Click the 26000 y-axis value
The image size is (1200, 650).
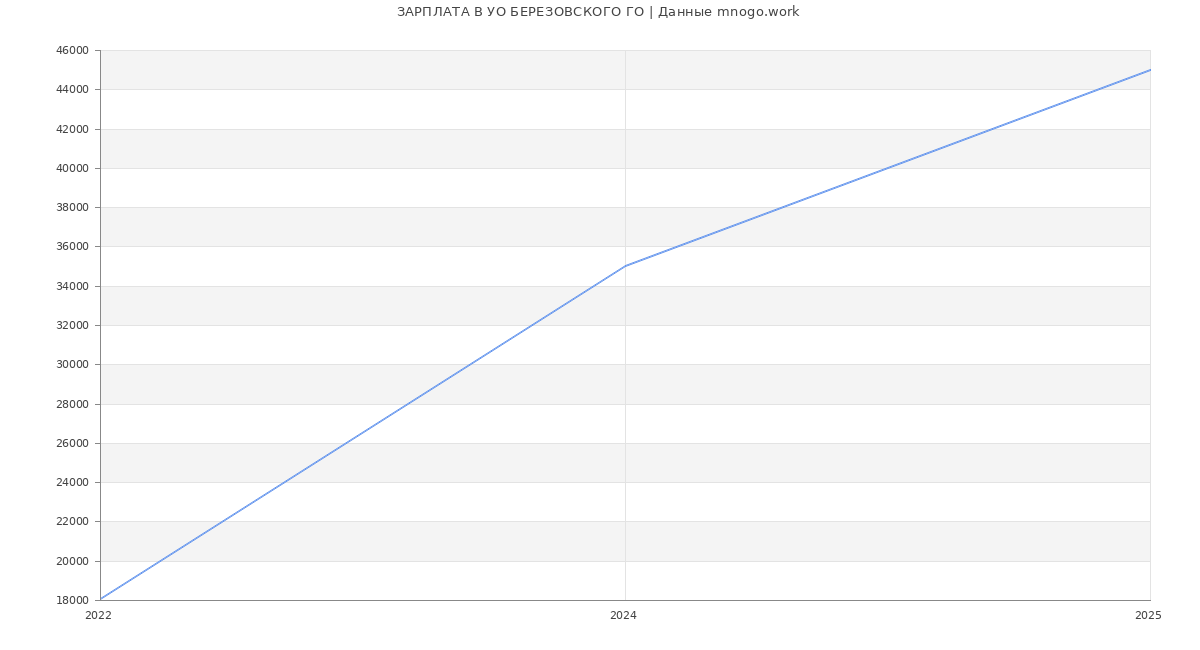72,444
